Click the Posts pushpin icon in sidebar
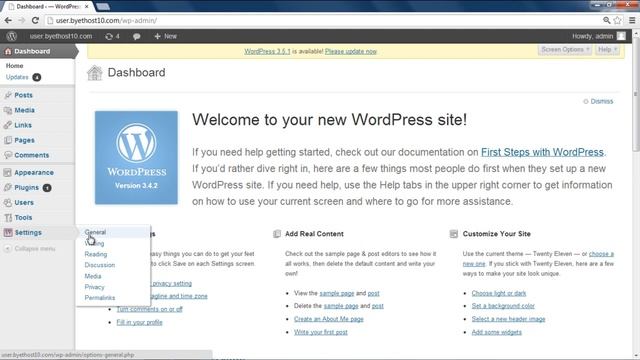The image size is (640, 360). (x=8, y=95)
